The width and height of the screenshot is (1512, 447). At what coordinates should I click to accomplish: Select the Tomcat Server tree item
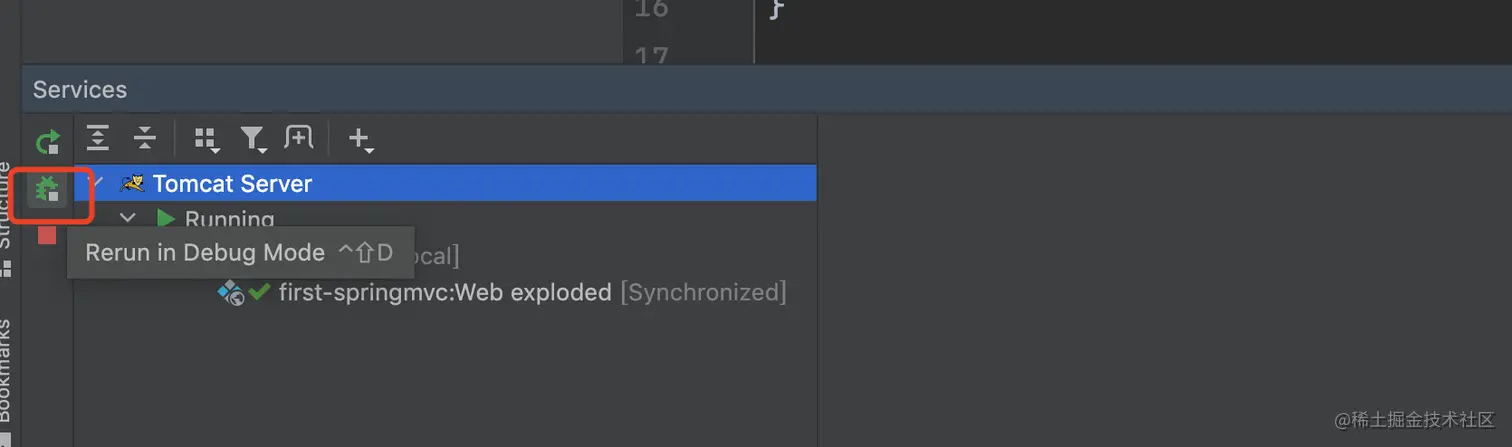232,184
